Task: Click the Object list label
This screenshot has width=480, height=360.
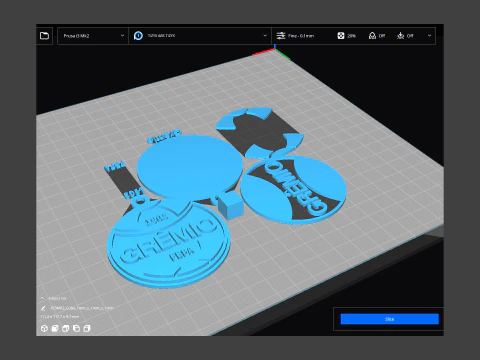Action: pos(57,298)
